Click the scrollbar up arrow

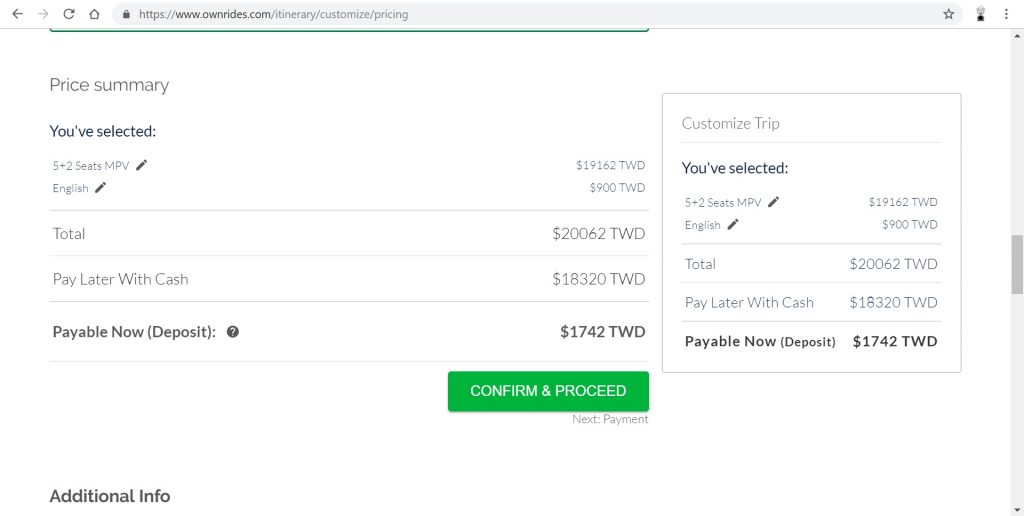(x=1017, y=35)
